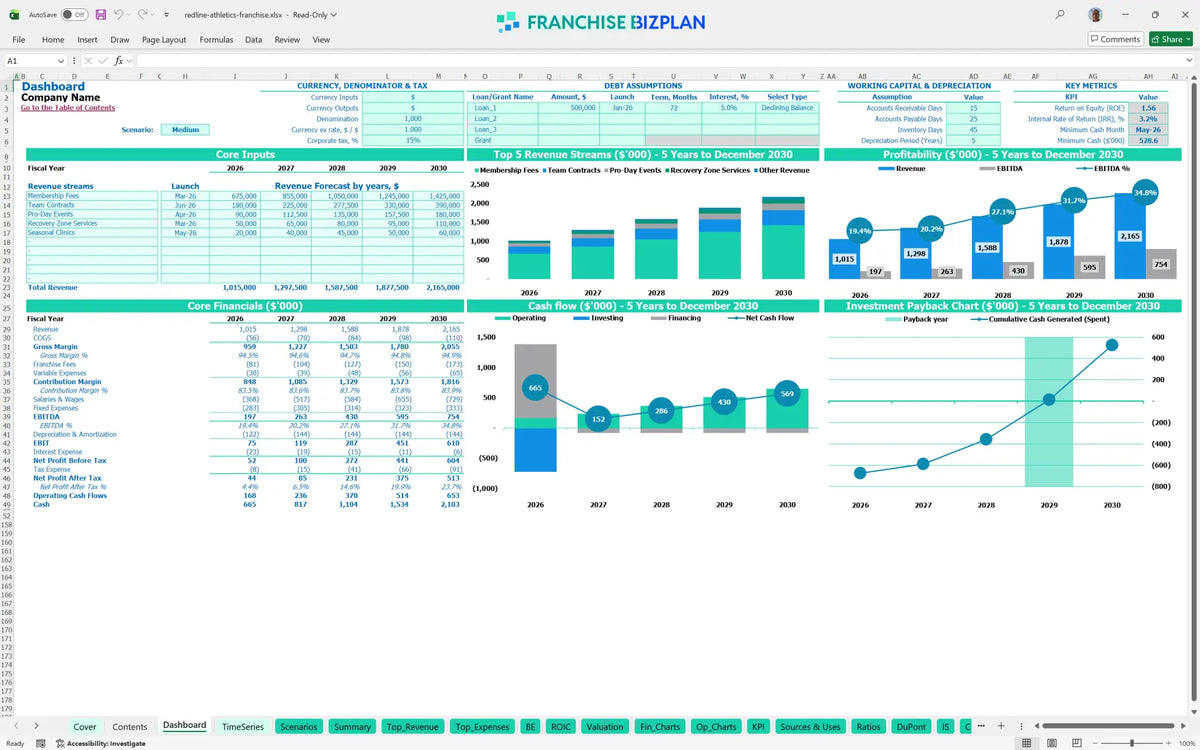1200x750 pixels.
Task: Click the Corporate tax 15% cell
Action: (x=412, y=140)
